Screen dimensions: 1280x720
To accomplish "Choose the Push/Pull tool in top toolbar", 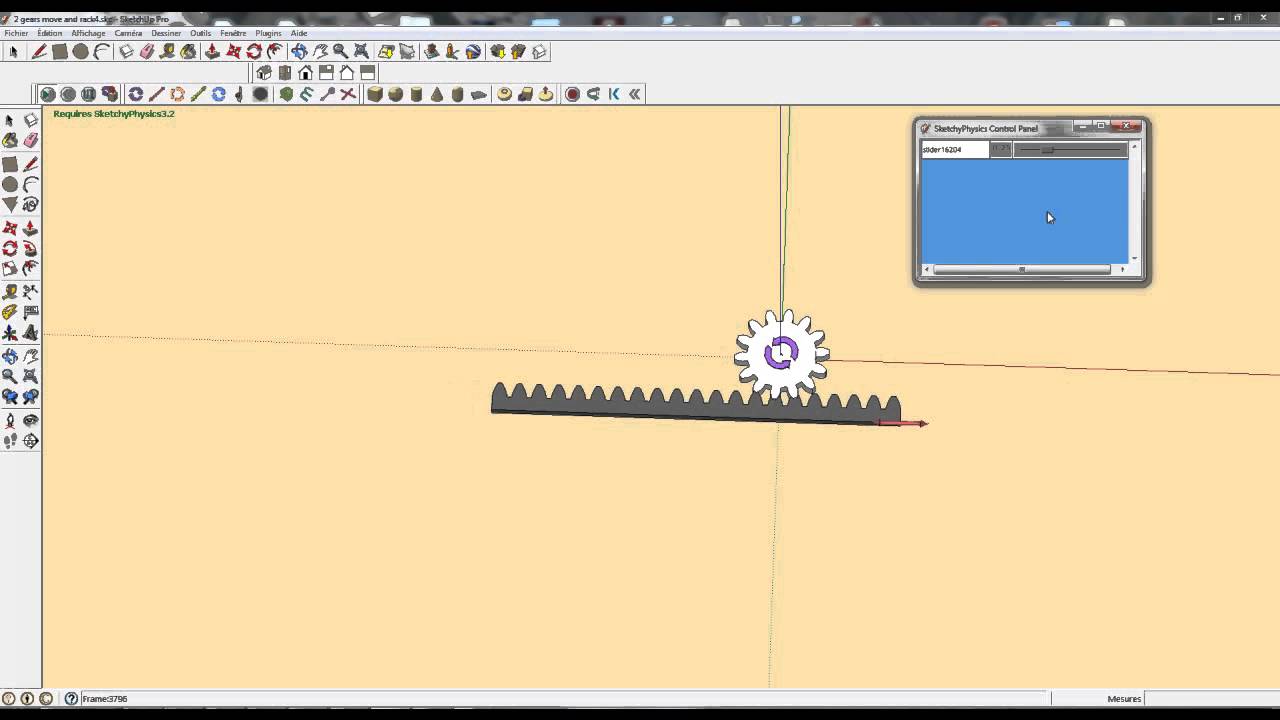I will (211, 51).
